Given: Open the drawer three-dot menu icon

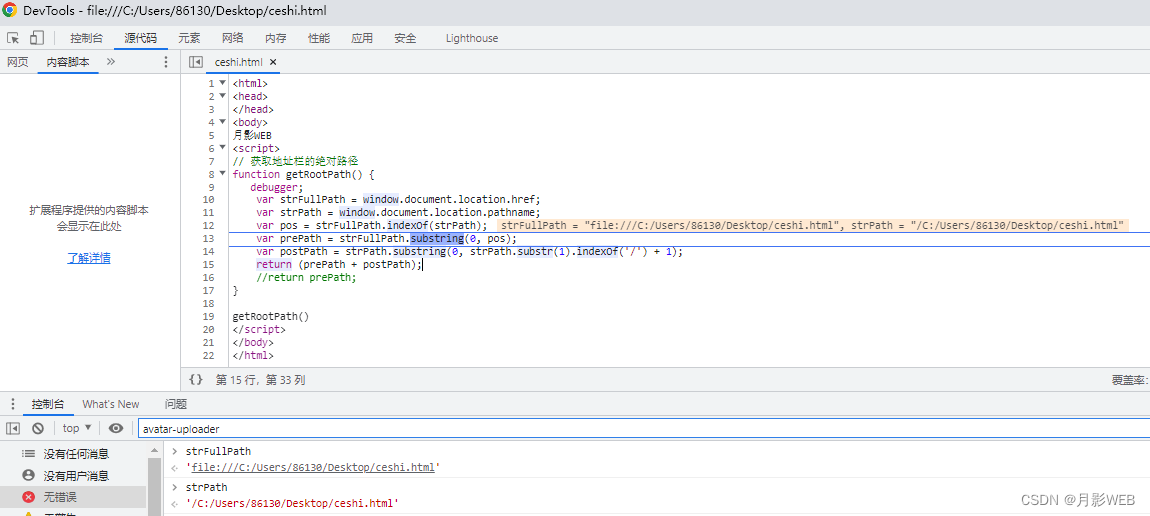Looking at the screenshot, I should pos(12,404).
